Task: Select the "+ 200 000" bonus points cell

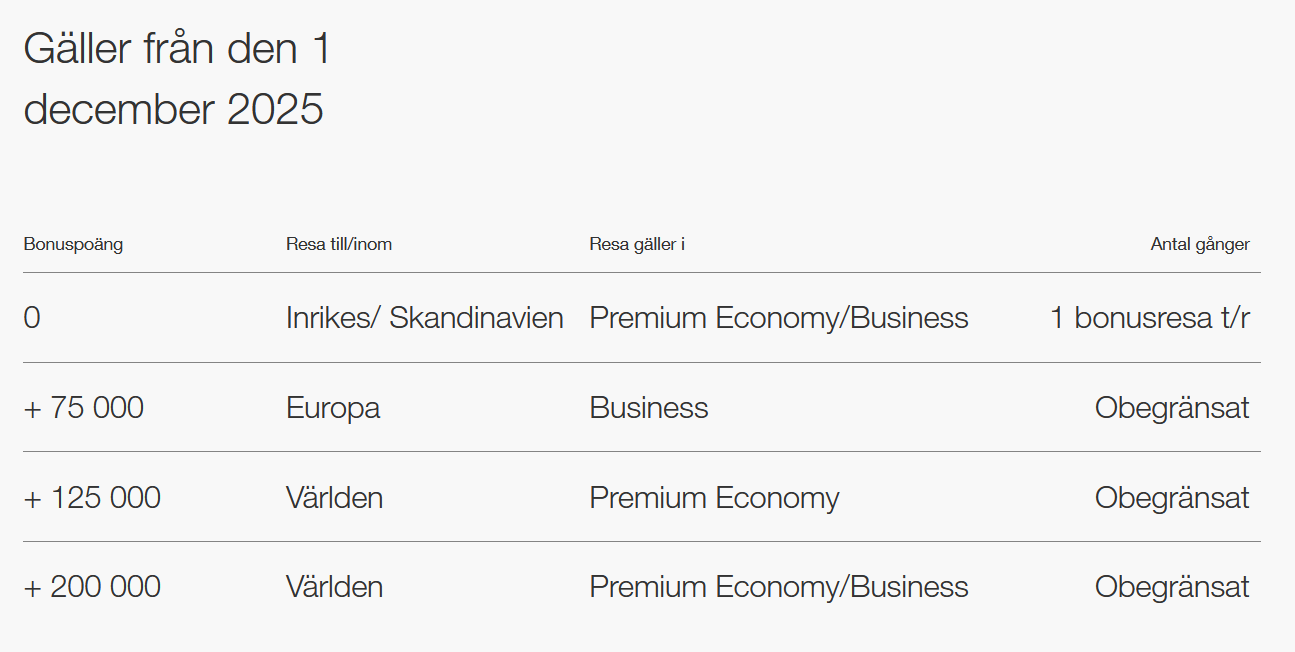Action: pos(92,587)
